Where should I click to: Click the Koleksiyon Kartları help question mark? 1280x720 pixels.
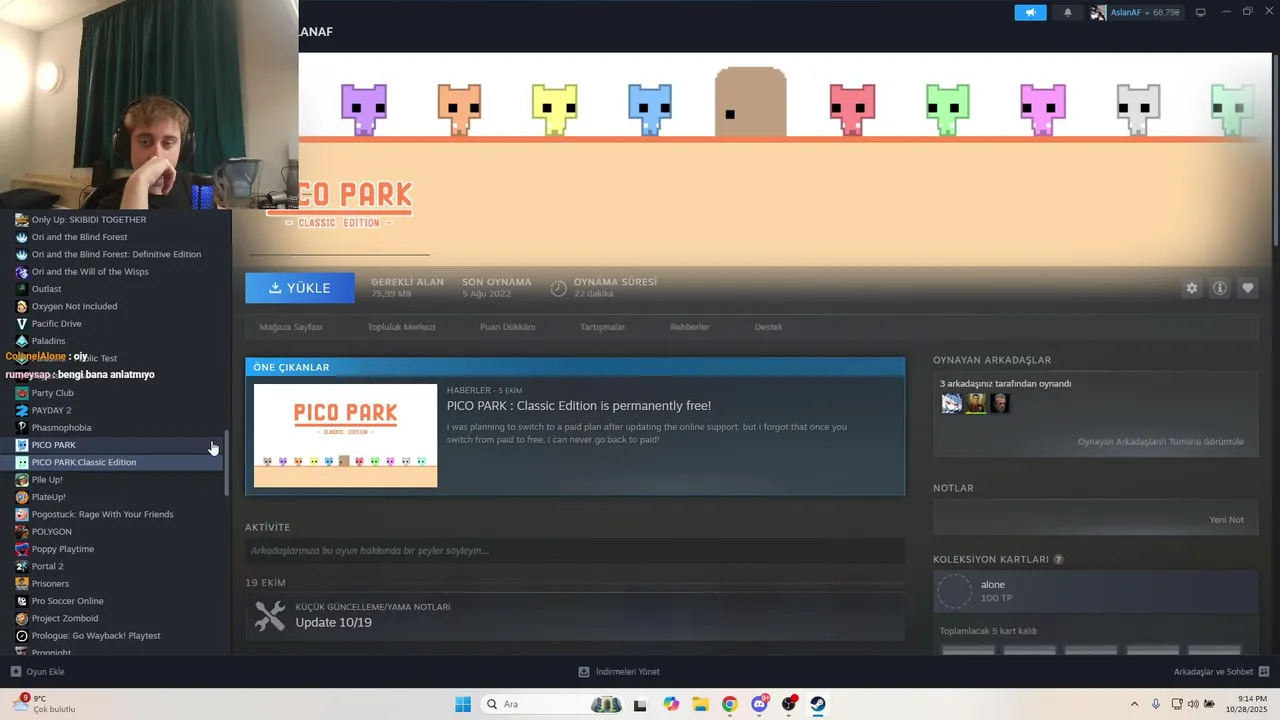pyautogui.click(x=1058, y=560)
